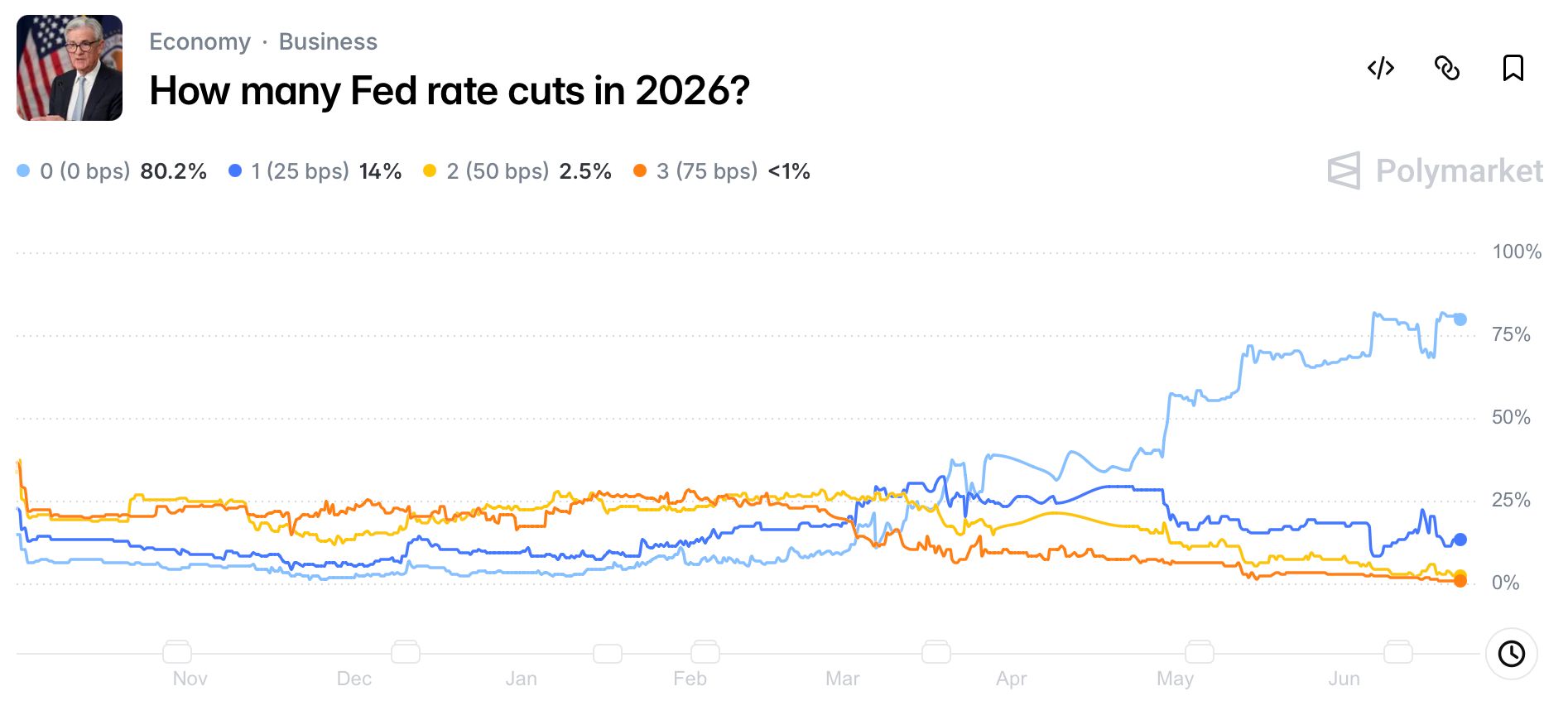Select the May marker on the timeline
The height and width of the screenshot is (715, 1568).
1176,679
